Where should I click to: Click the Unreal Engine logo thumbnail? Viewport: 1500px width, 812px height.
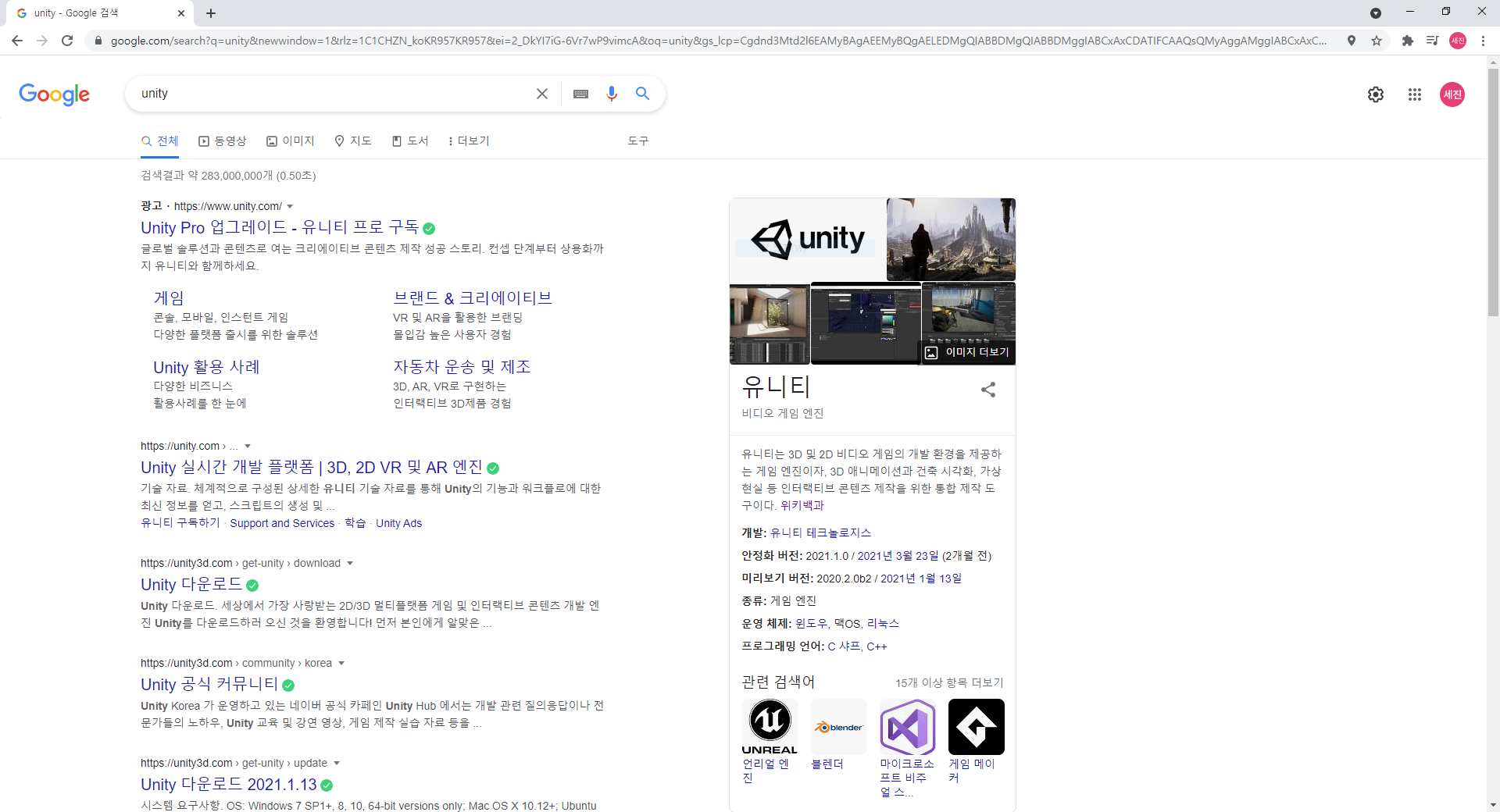coord(770,726)
